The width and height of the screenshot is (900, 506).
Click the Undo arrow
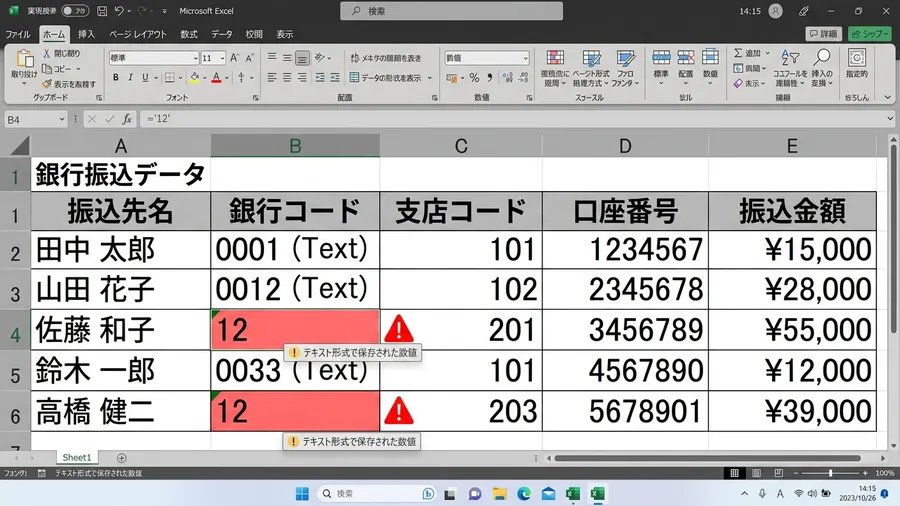coord(119,11)
